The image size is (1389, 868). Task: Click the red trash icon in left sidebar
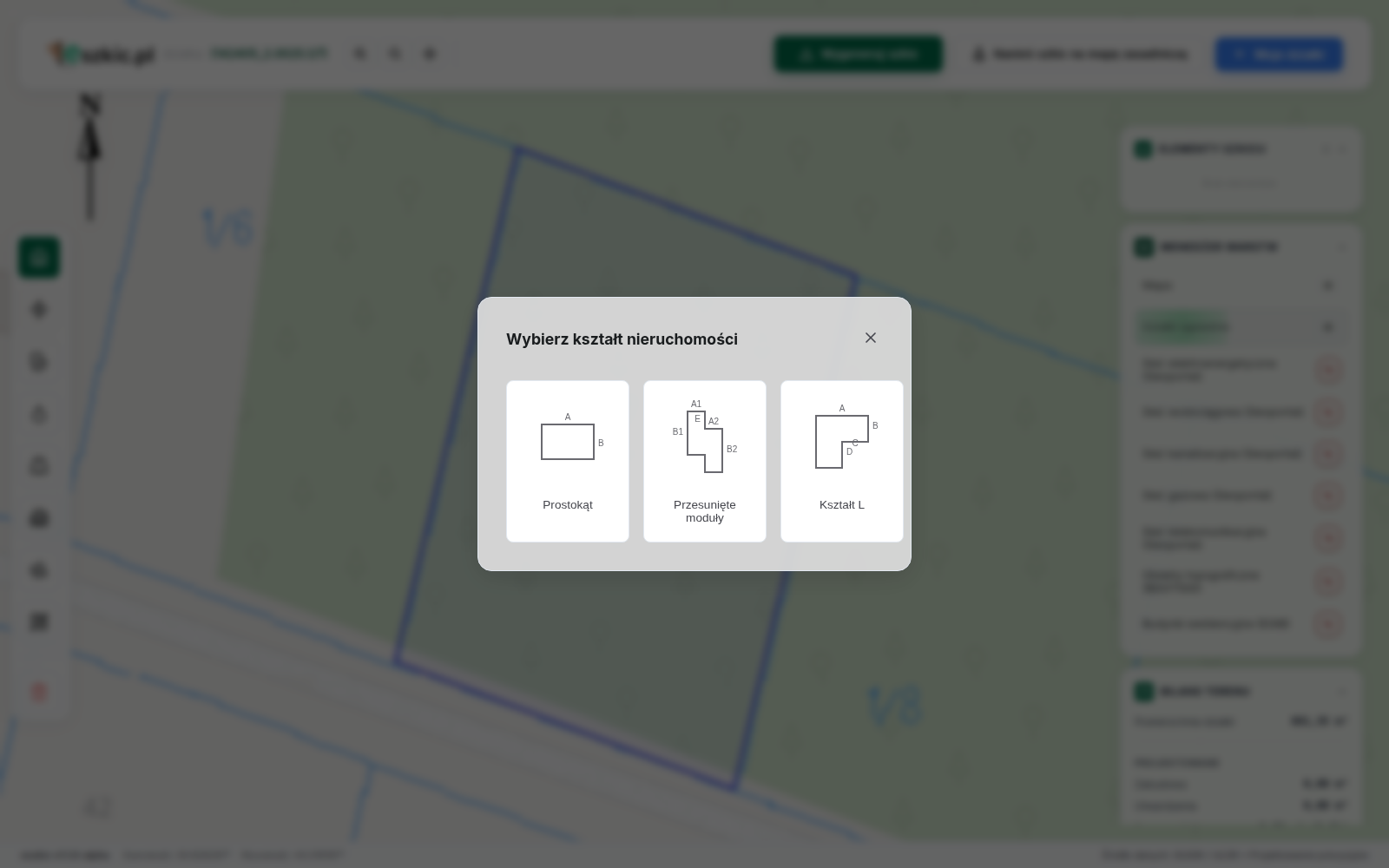[x=39, y=692]
